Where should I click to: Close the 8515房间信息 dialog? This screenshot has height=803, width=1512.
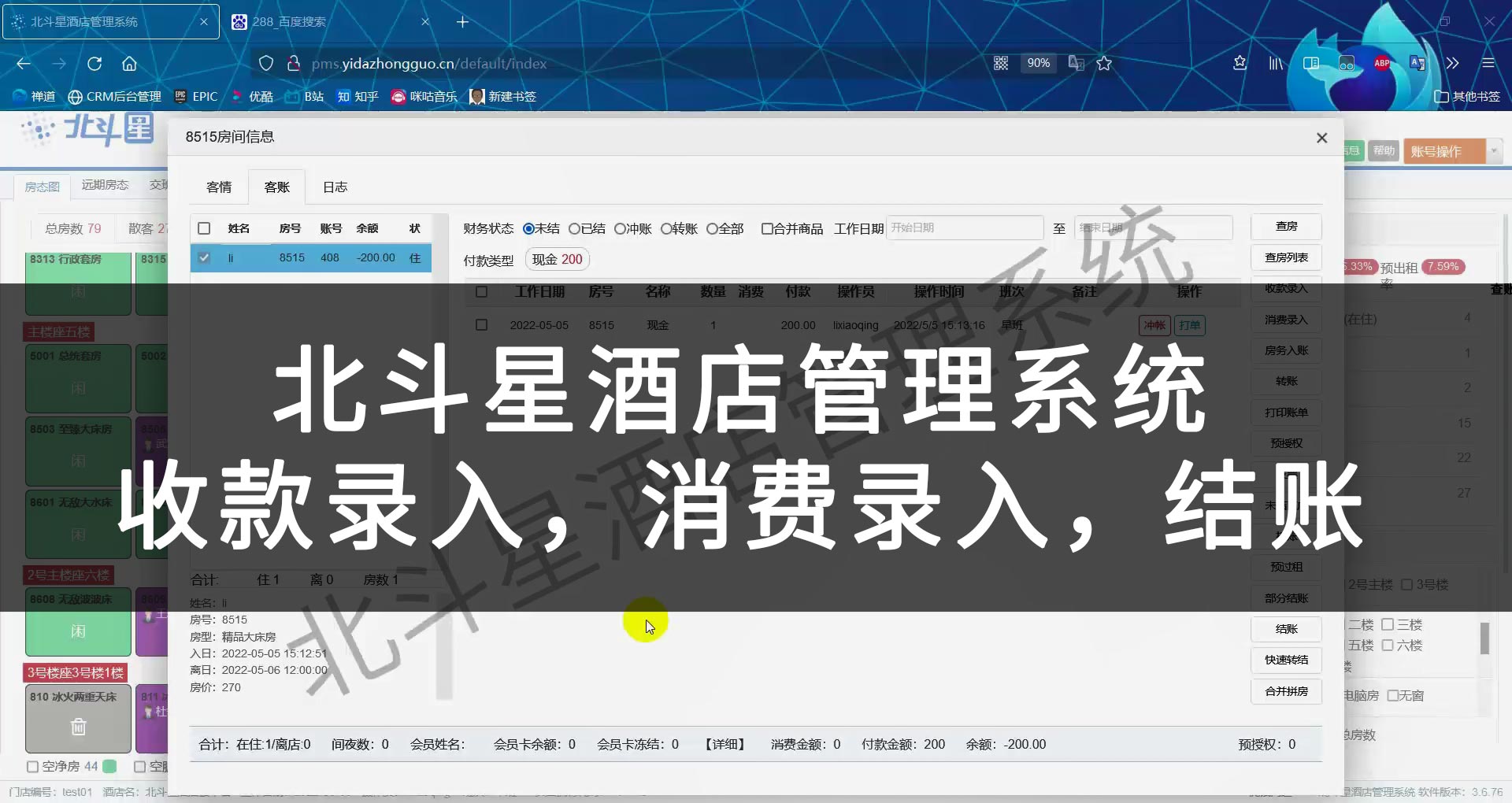(1321, 138)
